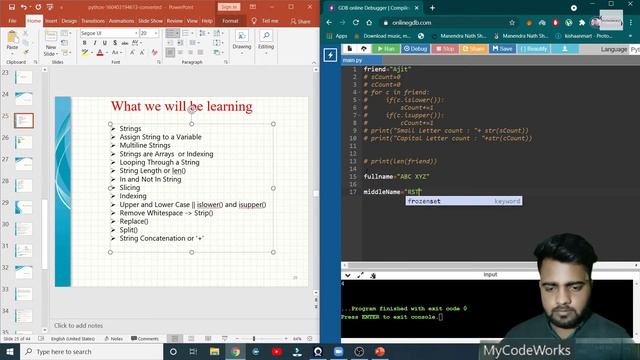This screenshot has height=360, width=640.
Task: Undo the last action in PowerPoint
Action: 23,7
